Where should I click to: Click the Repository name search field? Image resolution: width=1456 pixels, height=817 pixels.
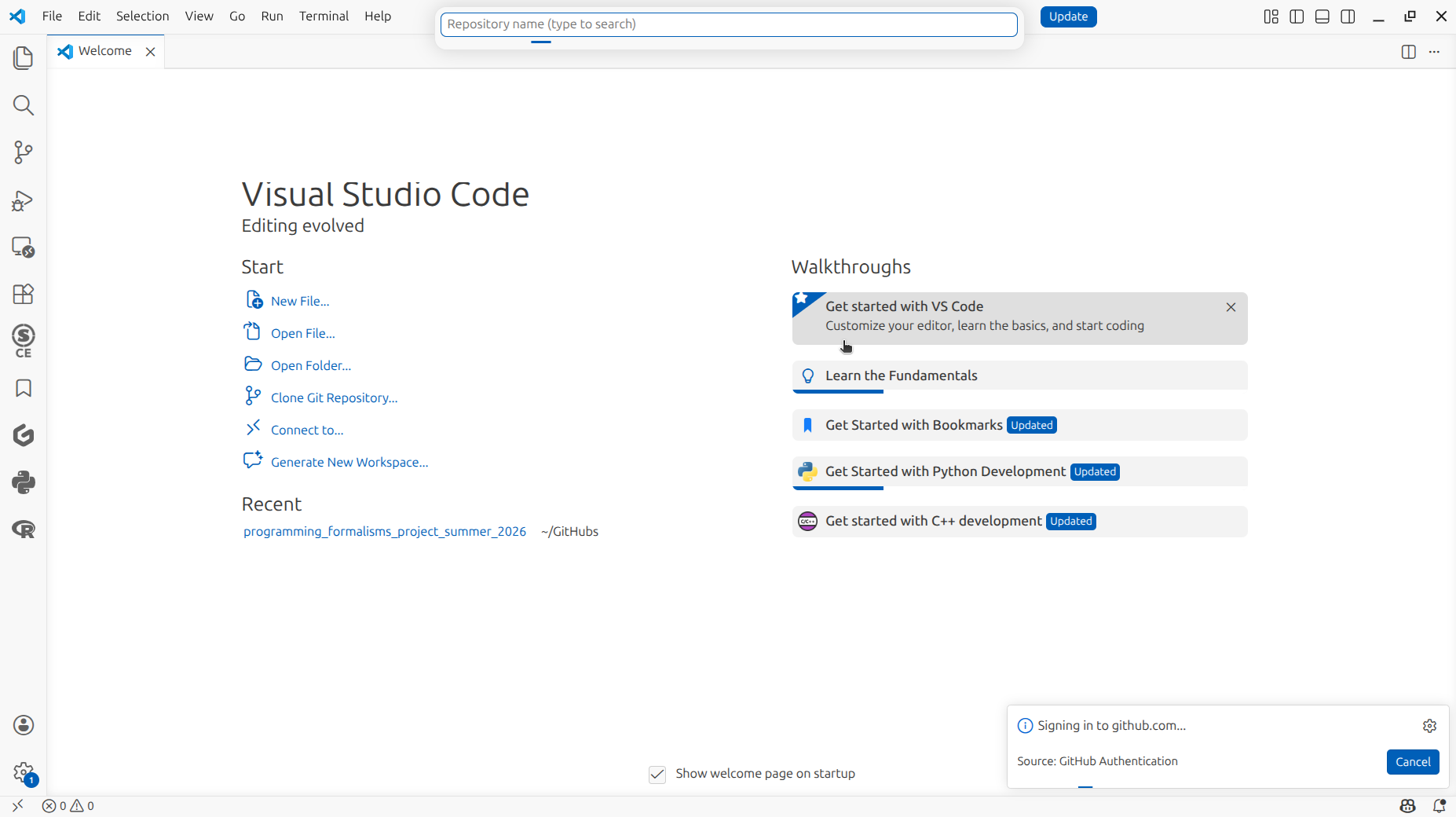tap(729, 24)
